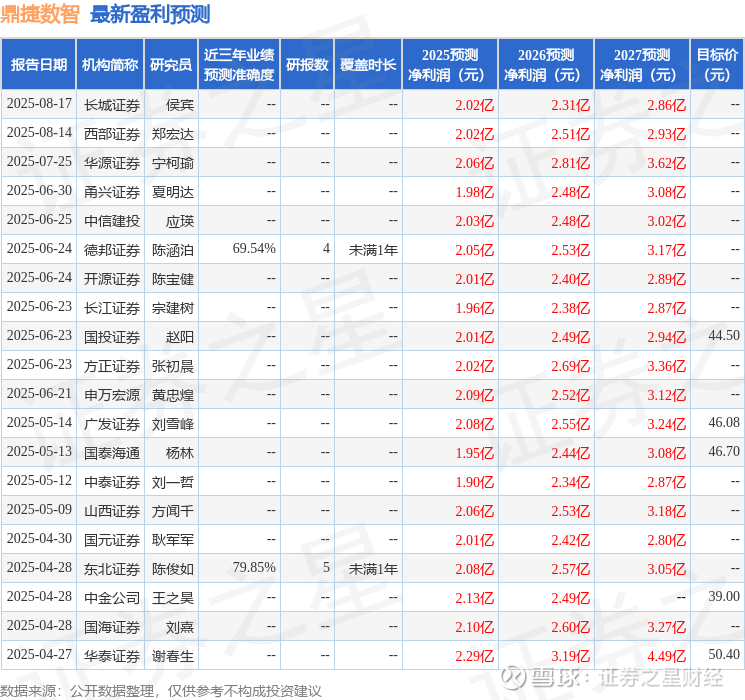The height and width of the screenshot is (700, 745).
Task: Click target price 46.70
Action: click(724, 451)
